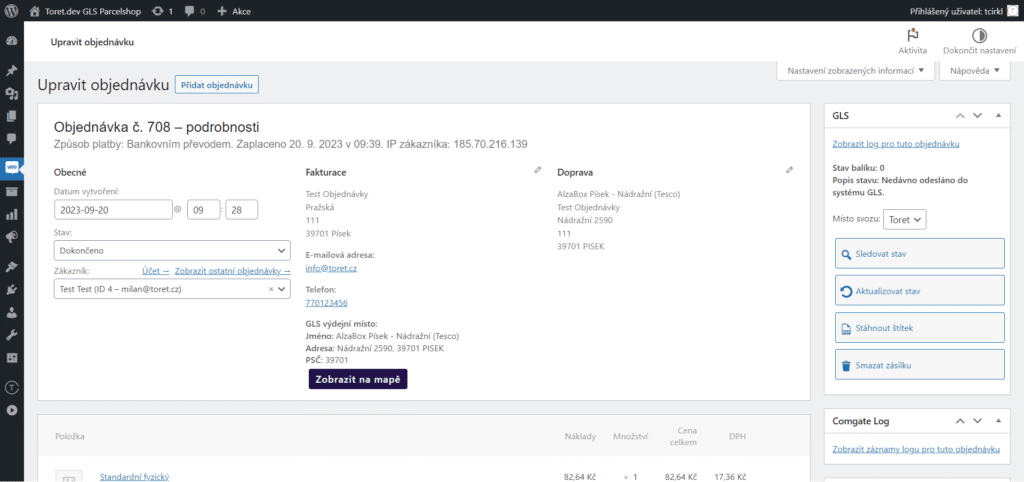Open the Aktivita flag icon

coord(912,36)
